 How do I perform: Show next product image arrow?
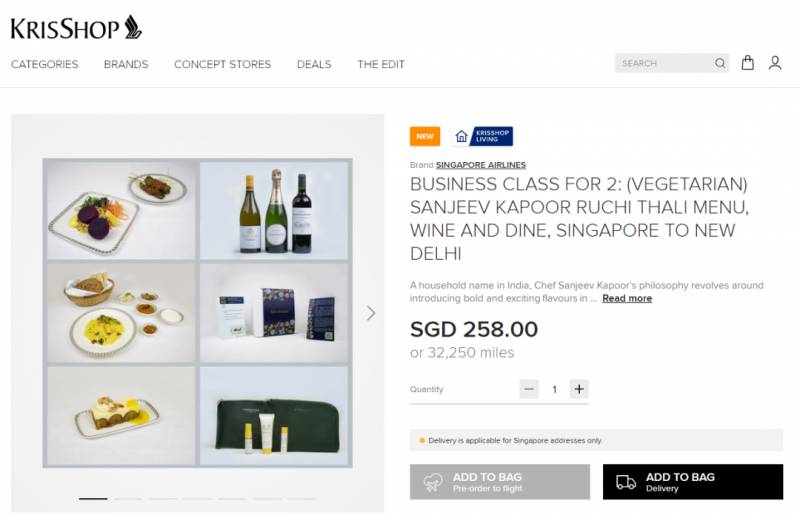tap(371, 313)
